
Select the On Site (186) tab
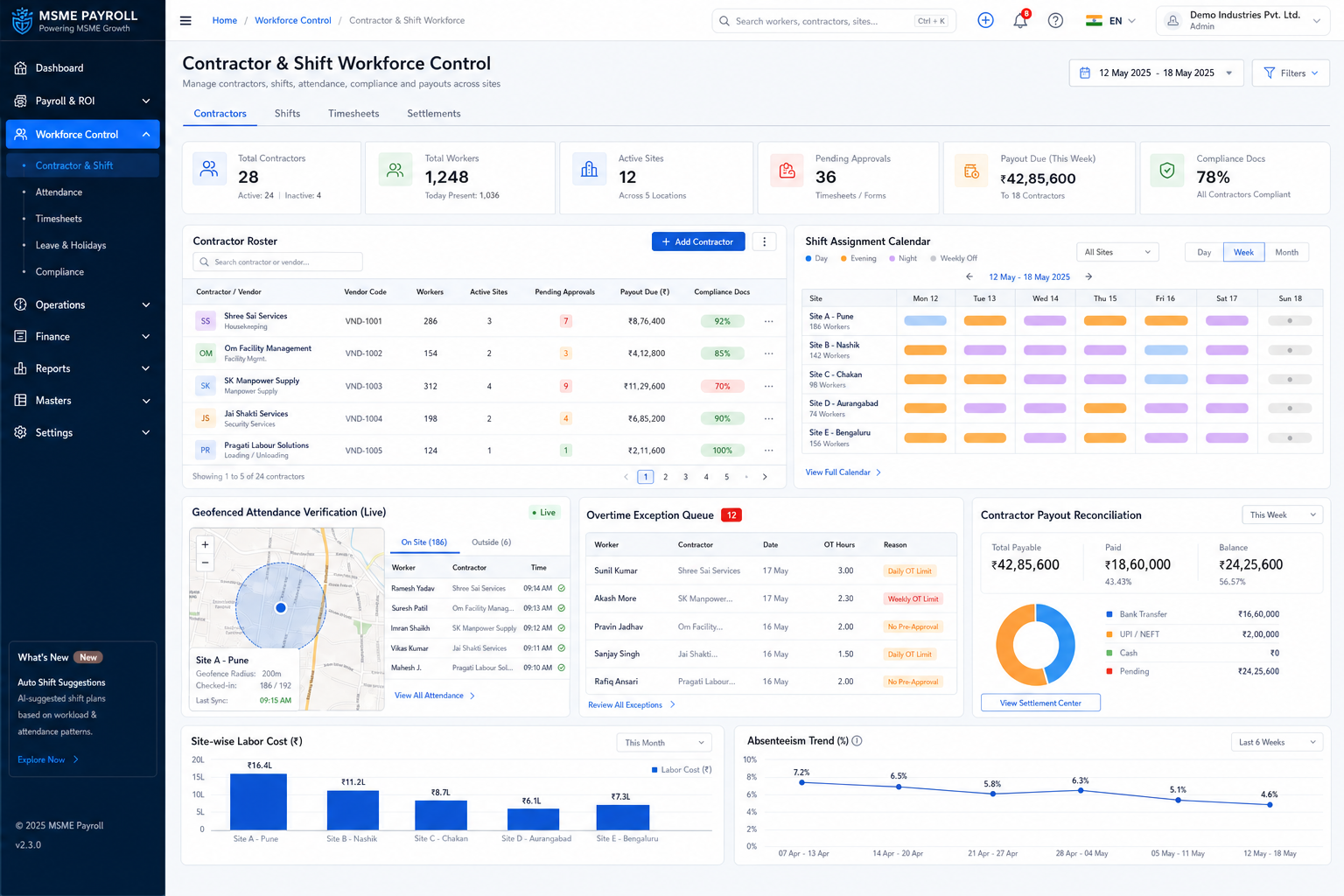[x=423, y=542]
